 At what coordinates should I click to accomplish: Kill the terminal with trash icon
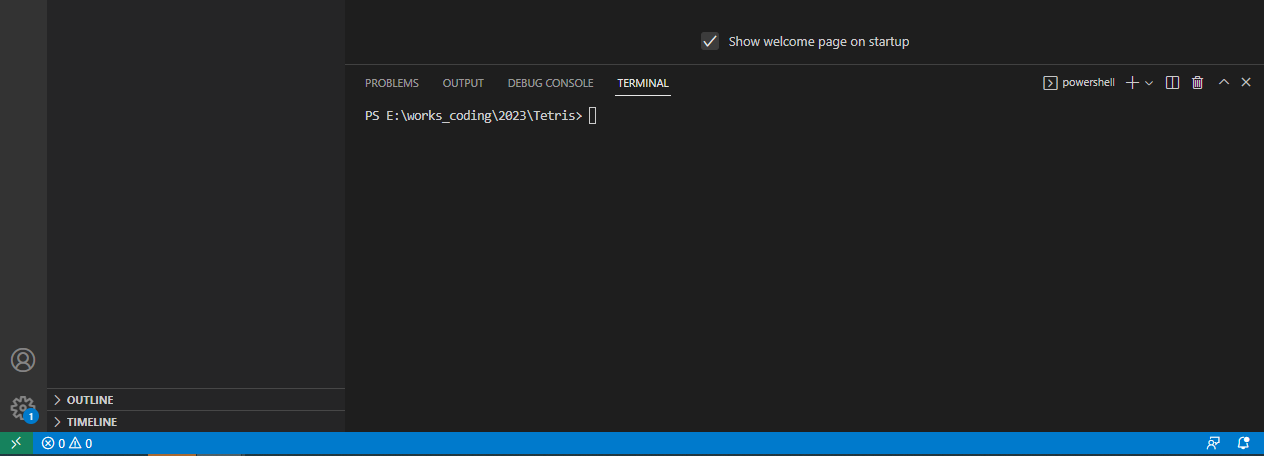point(1198,83)
